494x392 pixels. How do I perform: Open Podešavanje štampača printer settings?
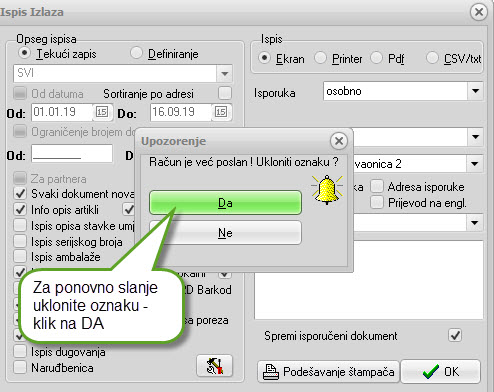[328, 372]
